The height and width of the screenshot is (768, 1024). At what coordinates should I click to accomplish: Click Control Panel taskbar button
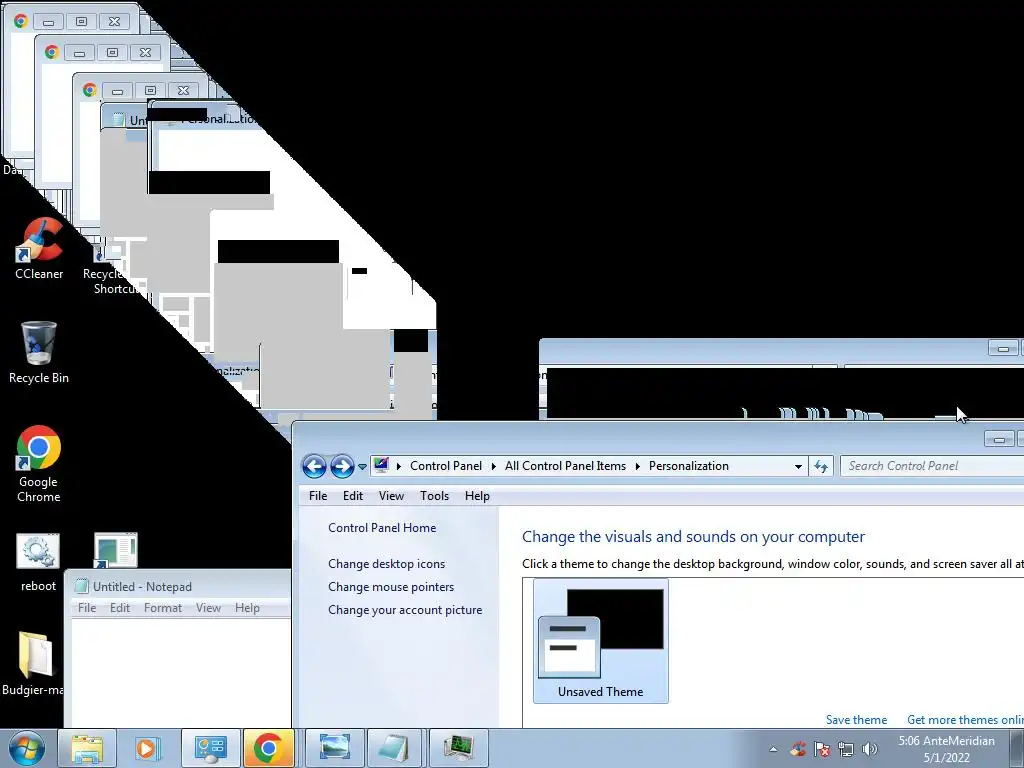point(210,748)
